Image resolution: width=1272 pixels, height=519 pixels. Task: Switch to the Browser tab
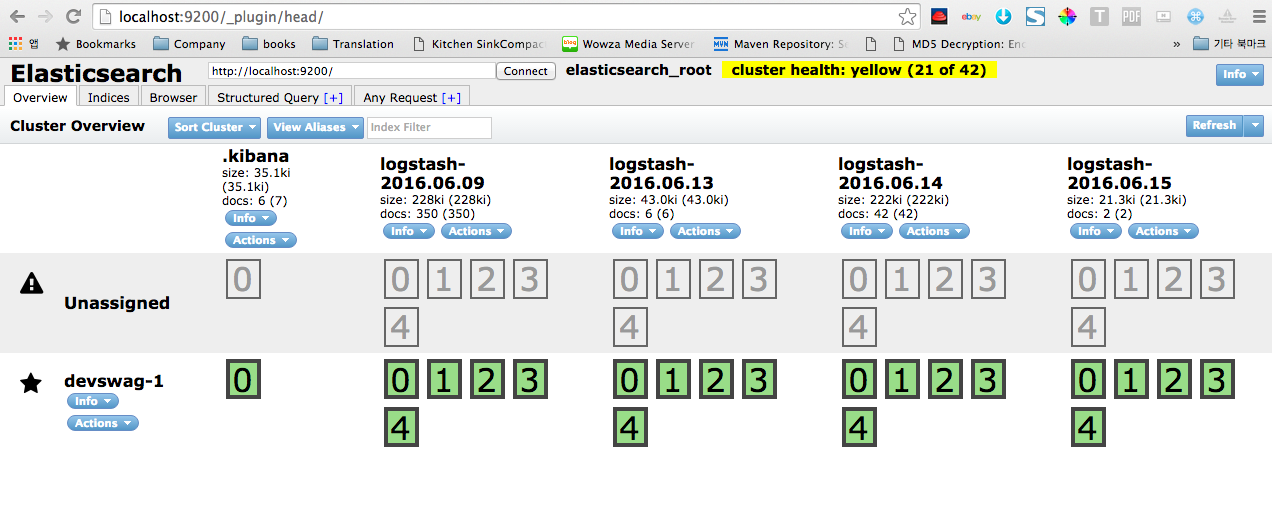pos(173,97)
